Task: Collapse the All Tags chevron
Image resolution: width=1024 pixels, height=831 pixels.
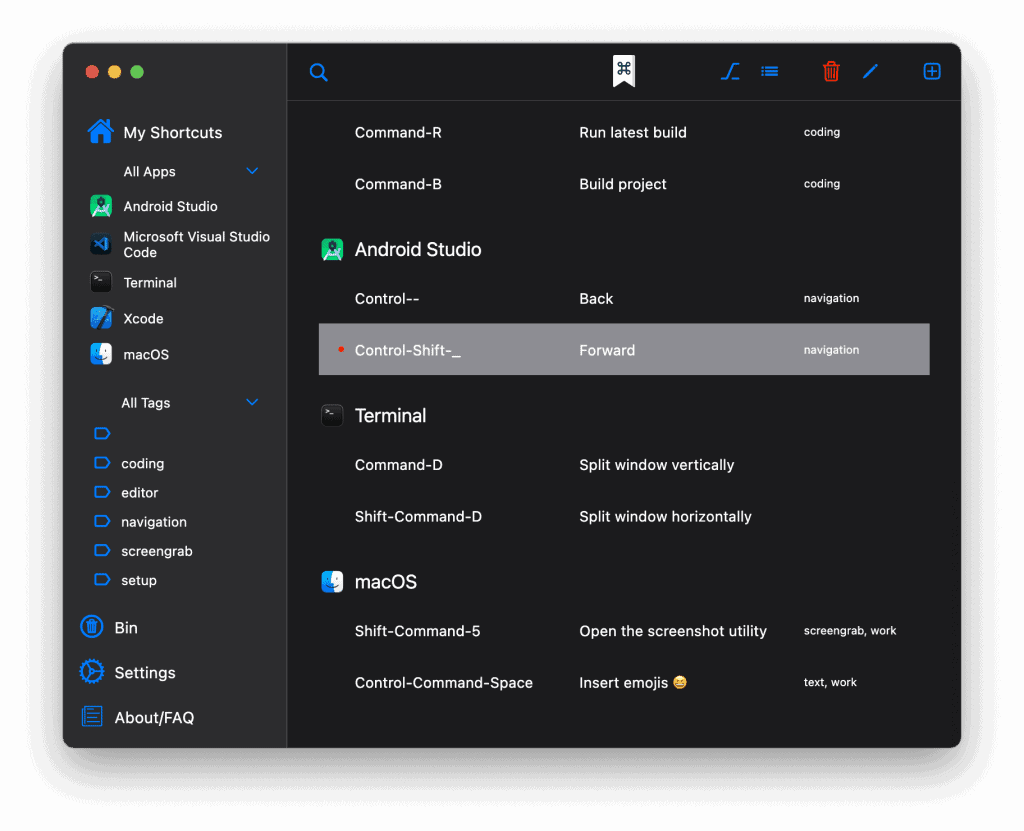Action: 252,402
